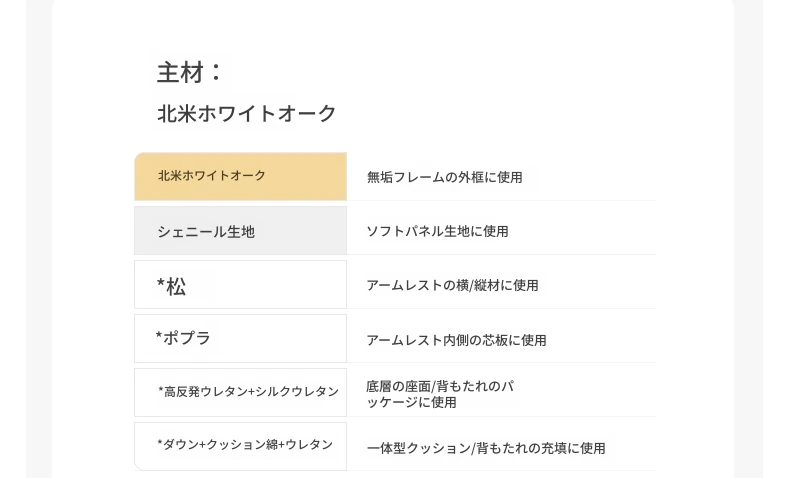Click the アームレストの横/縦材に使用 description
This screenshot has height=478, width=790.
(452, 285)
